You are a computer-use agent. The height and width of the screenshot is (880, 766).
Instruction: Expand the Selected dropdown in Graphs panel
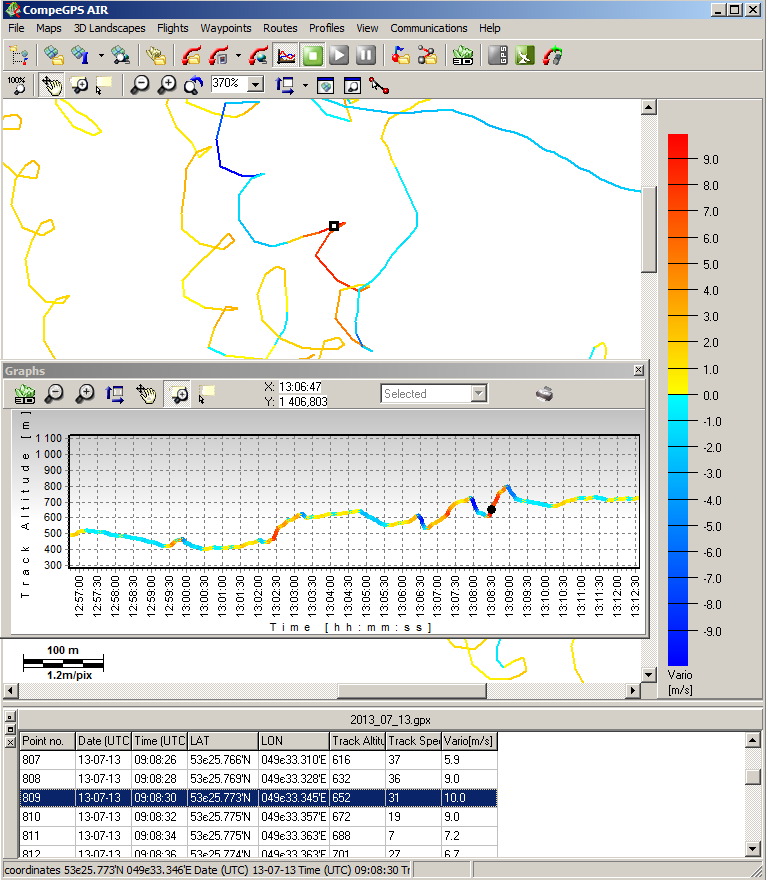(x=478, y=394)
